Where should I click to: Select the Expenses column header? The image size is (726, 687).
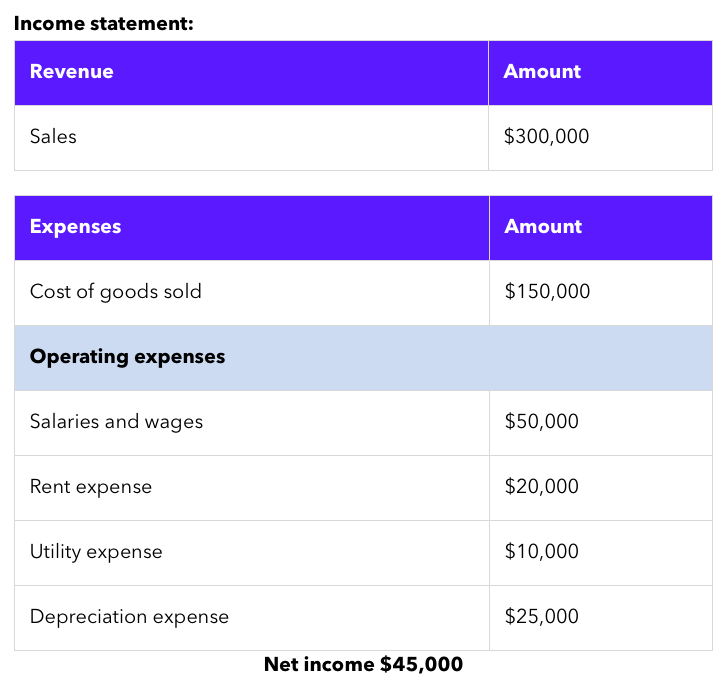coord(75,227)
